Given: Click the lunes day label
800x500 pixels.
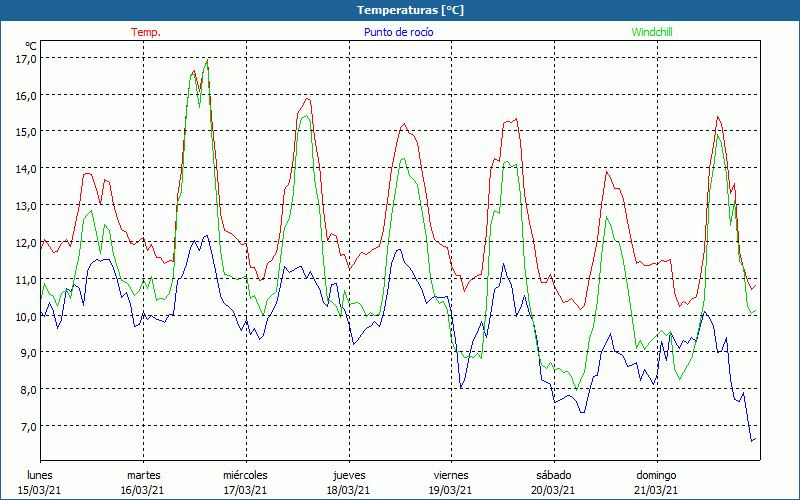Looking at the screenshot, I should coord(40,475).
